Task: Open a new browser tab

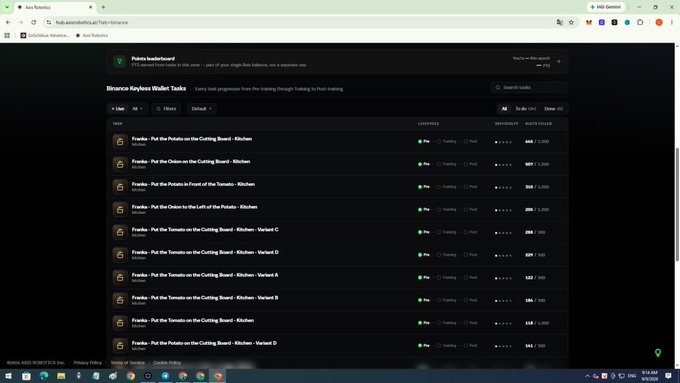Action: pos(103,7)
